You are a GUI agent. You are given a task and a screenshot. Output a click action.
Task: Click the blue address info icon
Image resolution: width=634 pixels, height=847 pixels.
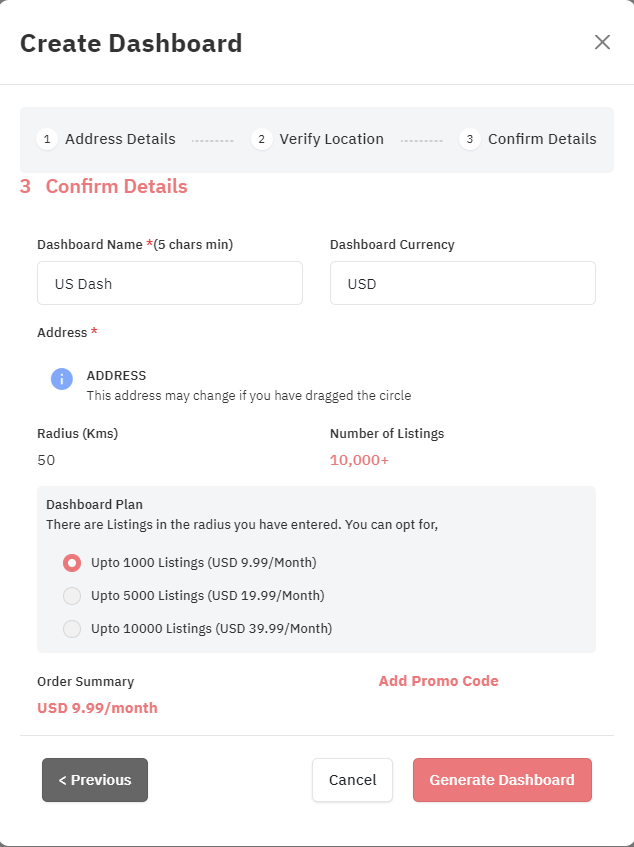[x=62, y=379]
